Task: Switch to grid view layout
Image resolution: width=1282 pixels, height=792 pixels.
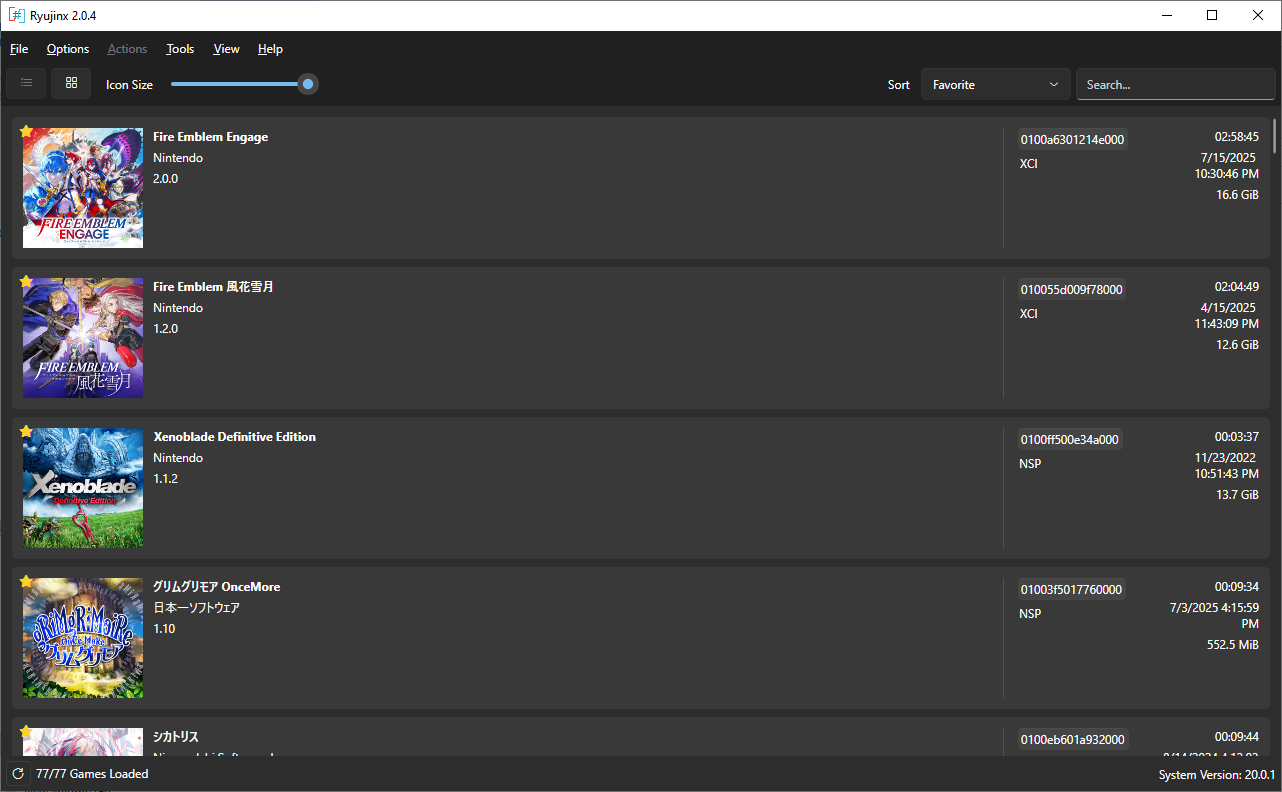Action: click(71, 84)
